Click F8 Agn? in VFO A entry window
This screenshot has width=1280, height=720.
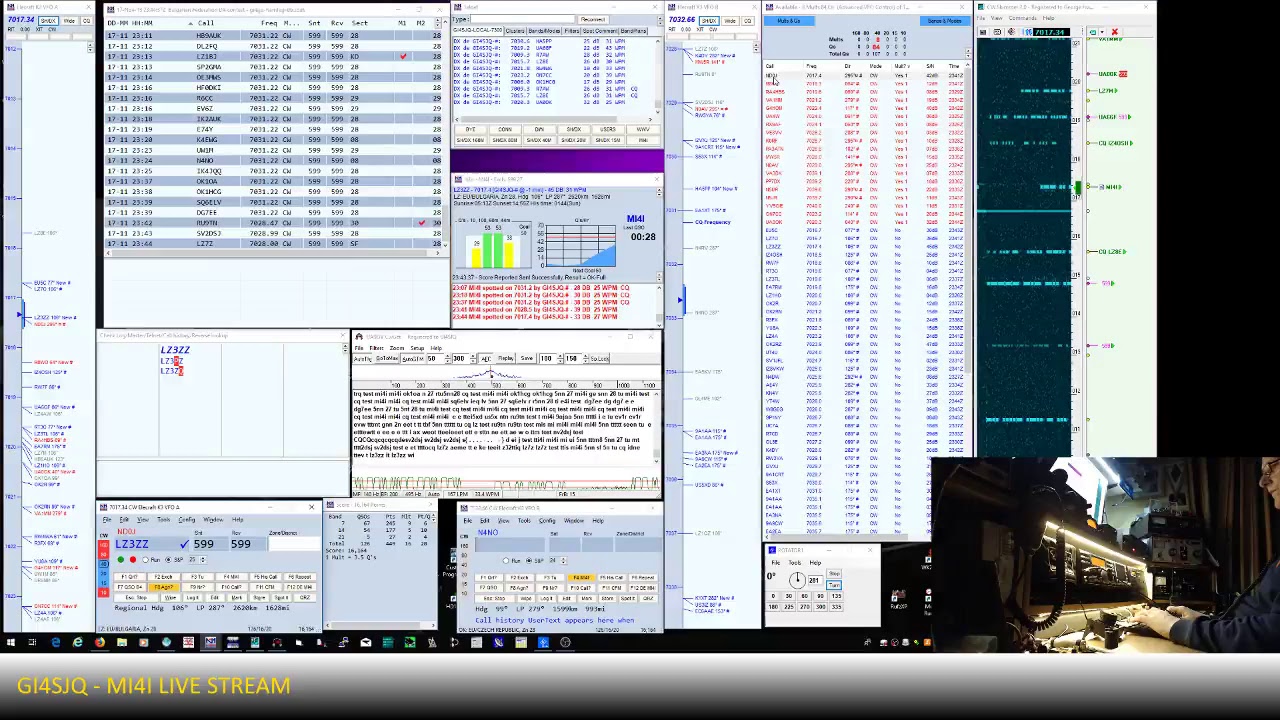click(x=164, y=587)
